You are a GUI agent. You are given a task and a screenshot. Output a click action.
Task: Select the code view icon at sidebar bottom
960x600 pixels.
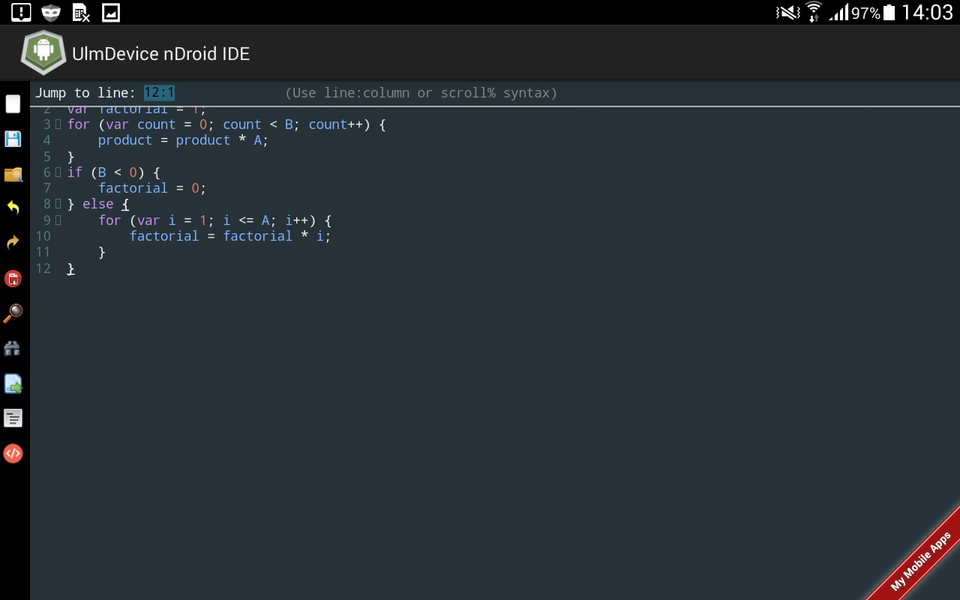[x=13, y=453]
